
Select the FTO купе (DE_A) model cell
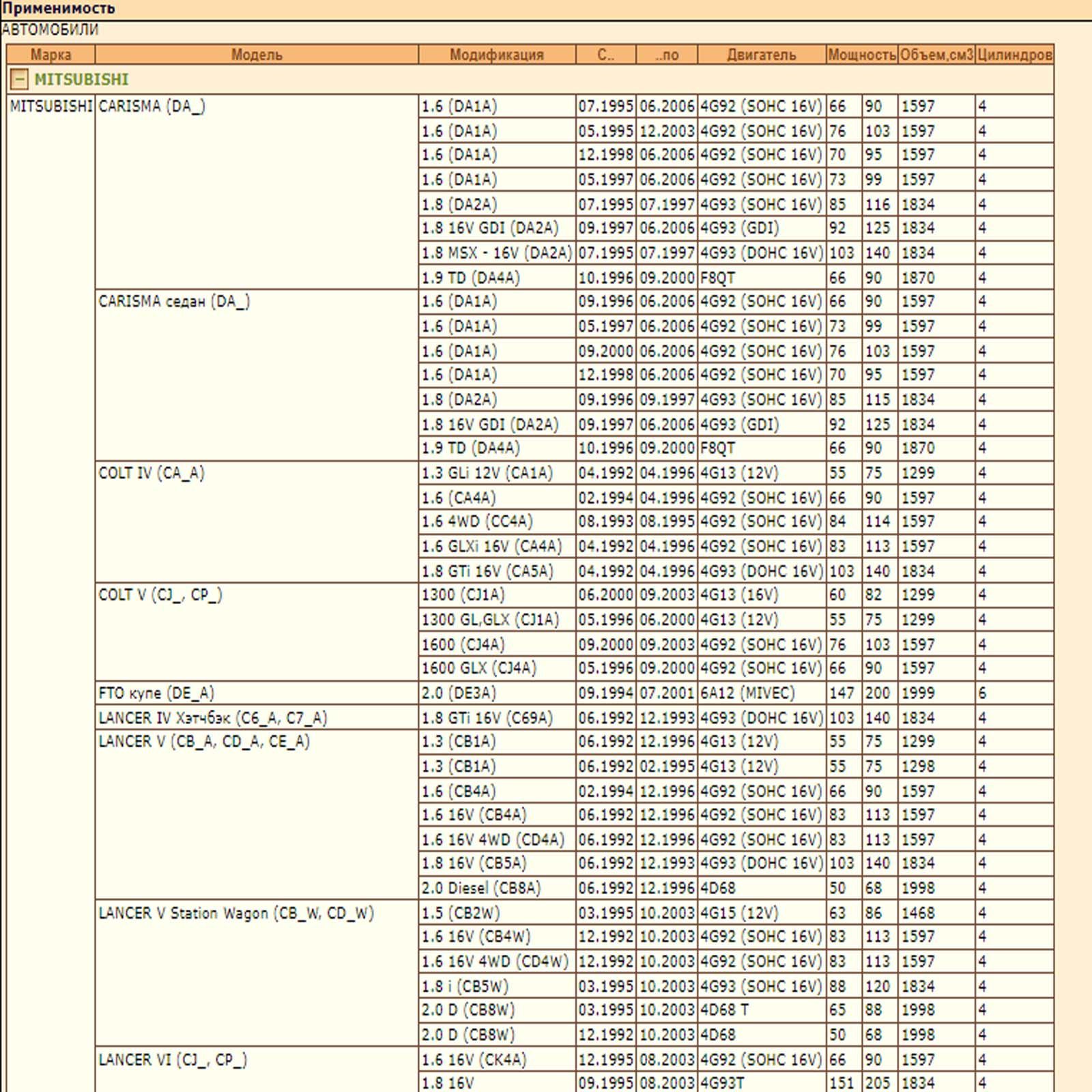click(257, 693)
